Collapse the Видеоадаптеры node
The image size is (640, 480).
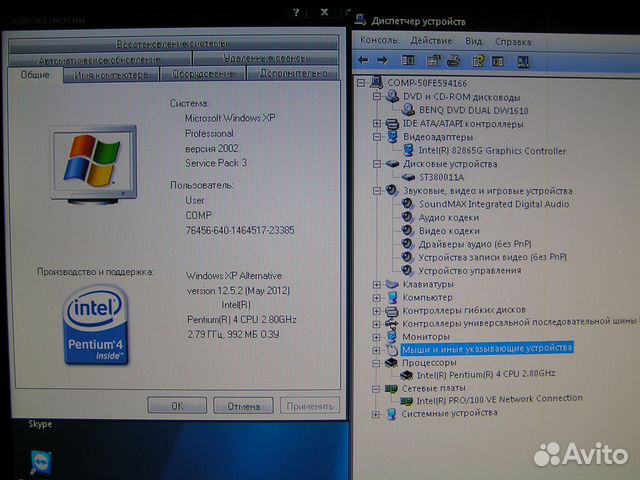pyautogui.click(x=377, y=137)
